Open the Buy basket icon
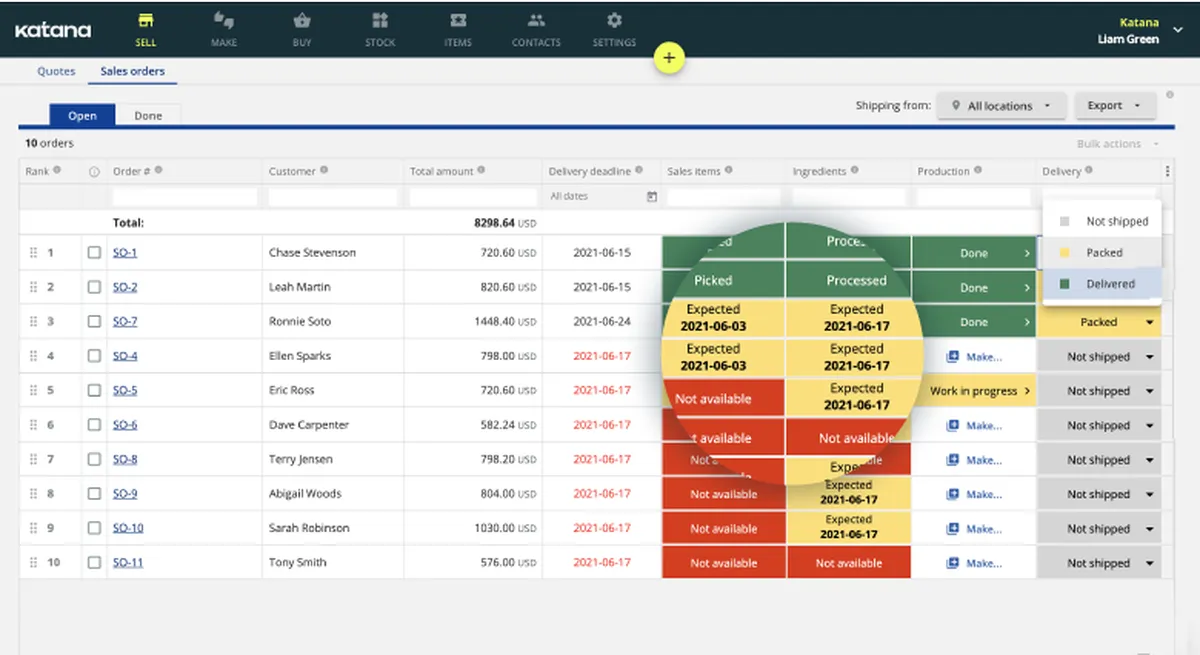This screenshot has height=655, width=1200. point(302,20)
